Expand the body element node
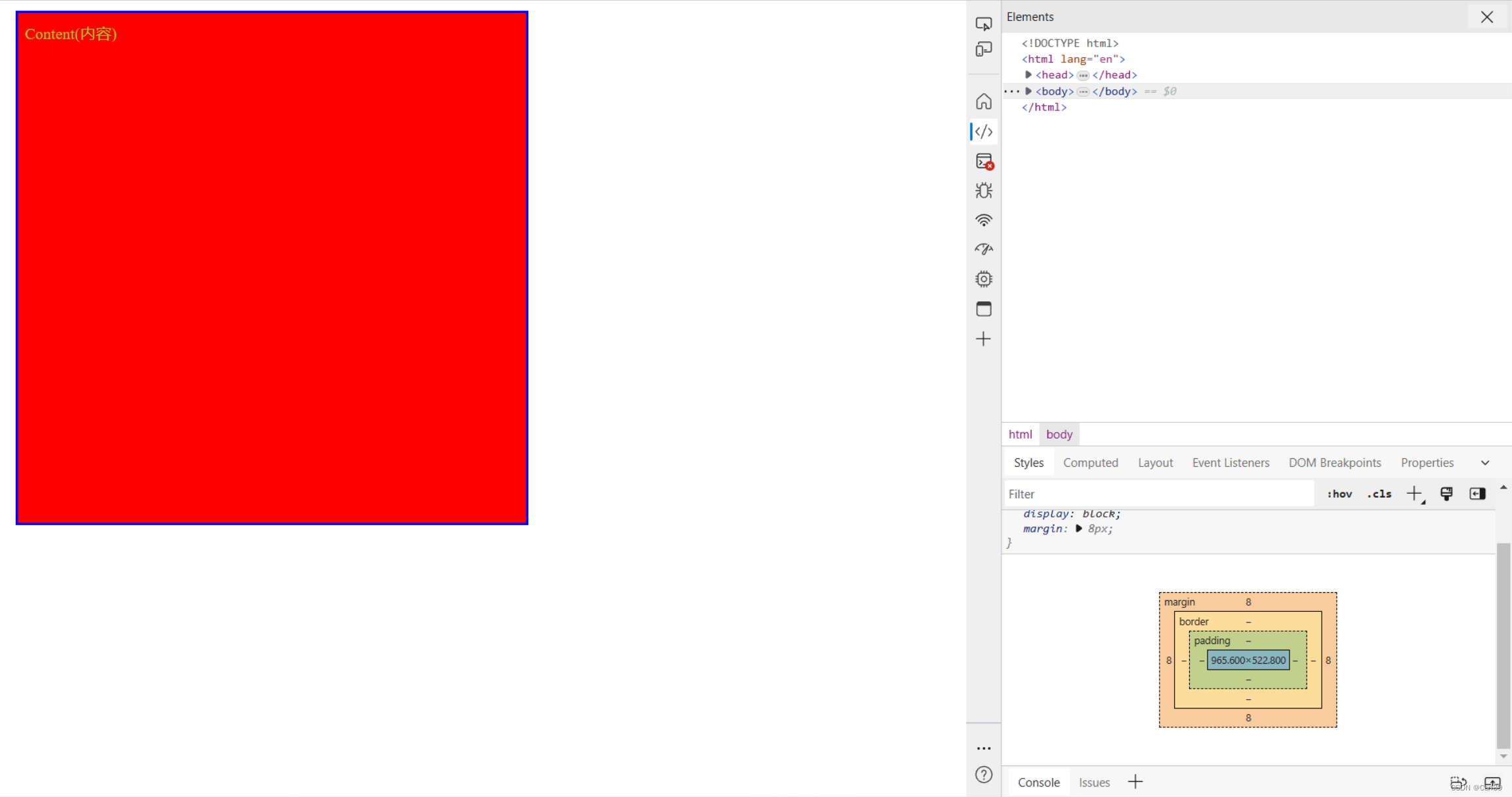Viewport: 1512px width, 797px height. pos(1028,91)
